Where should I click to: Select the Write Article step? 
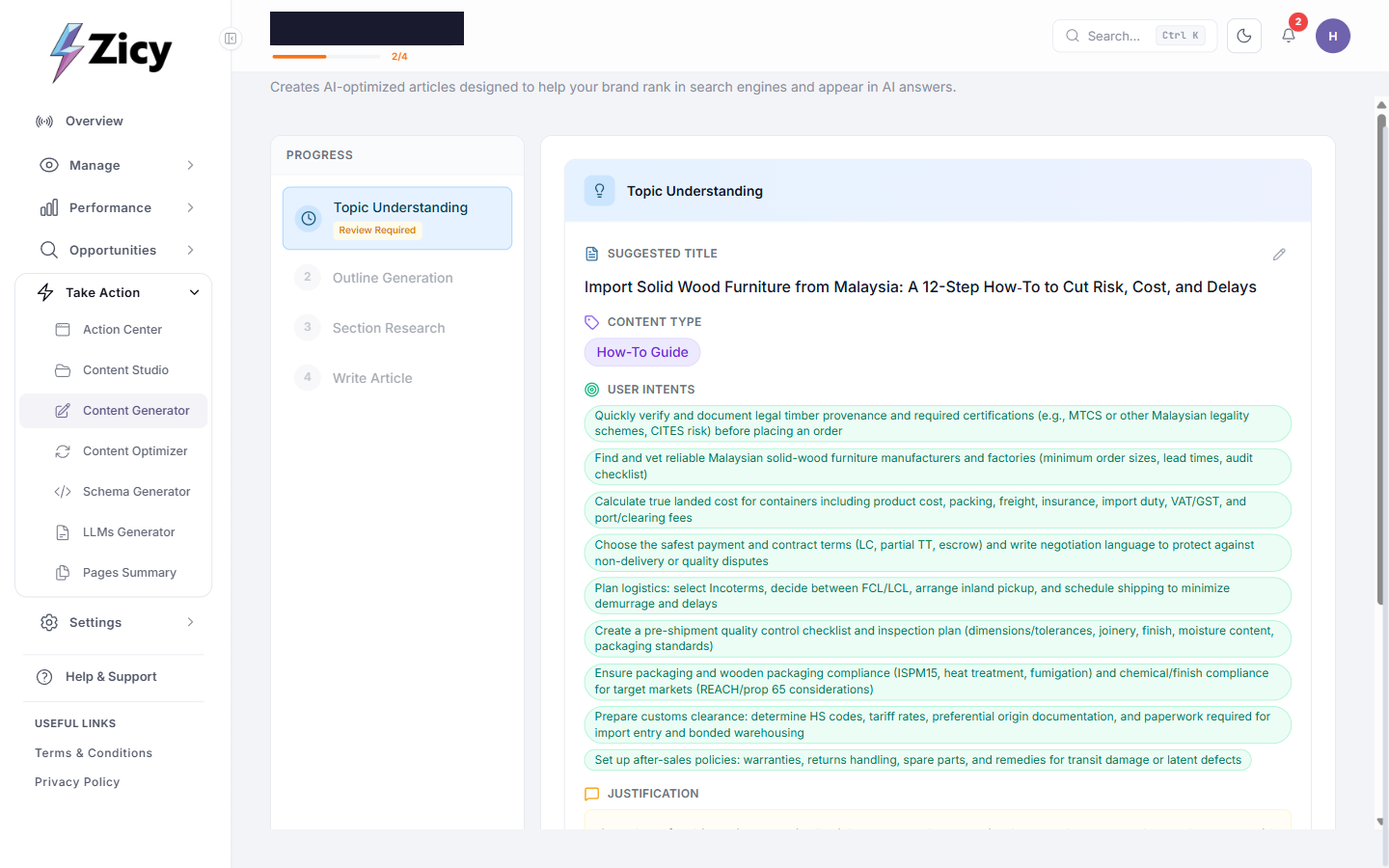click(397, 378)
